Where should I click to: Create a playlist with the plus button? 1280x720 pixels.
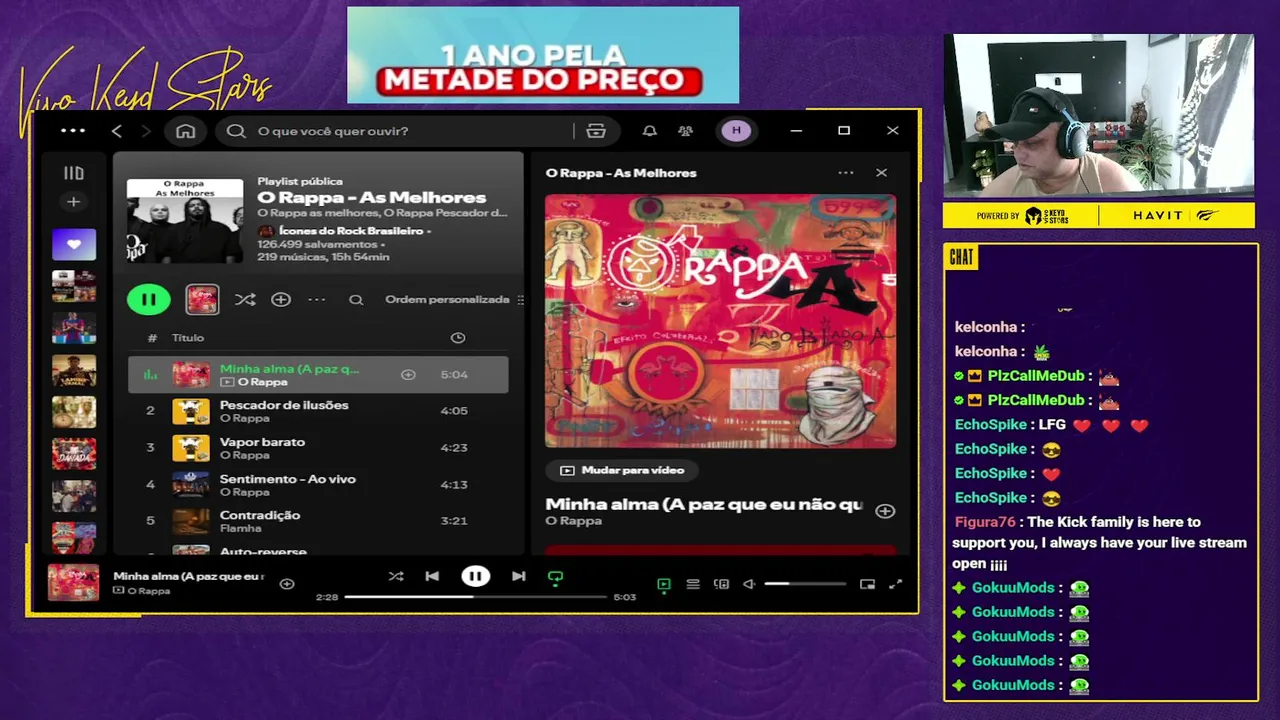click(73, 202)
